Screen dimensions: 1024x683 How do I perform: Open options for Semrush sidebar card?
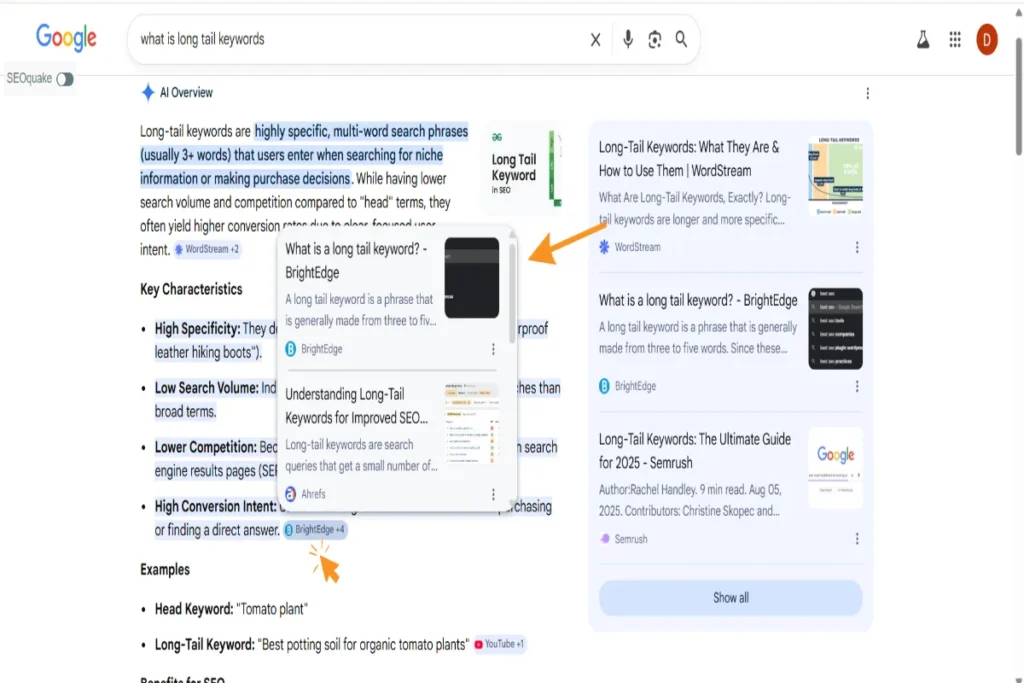click(x=857, y=539)
